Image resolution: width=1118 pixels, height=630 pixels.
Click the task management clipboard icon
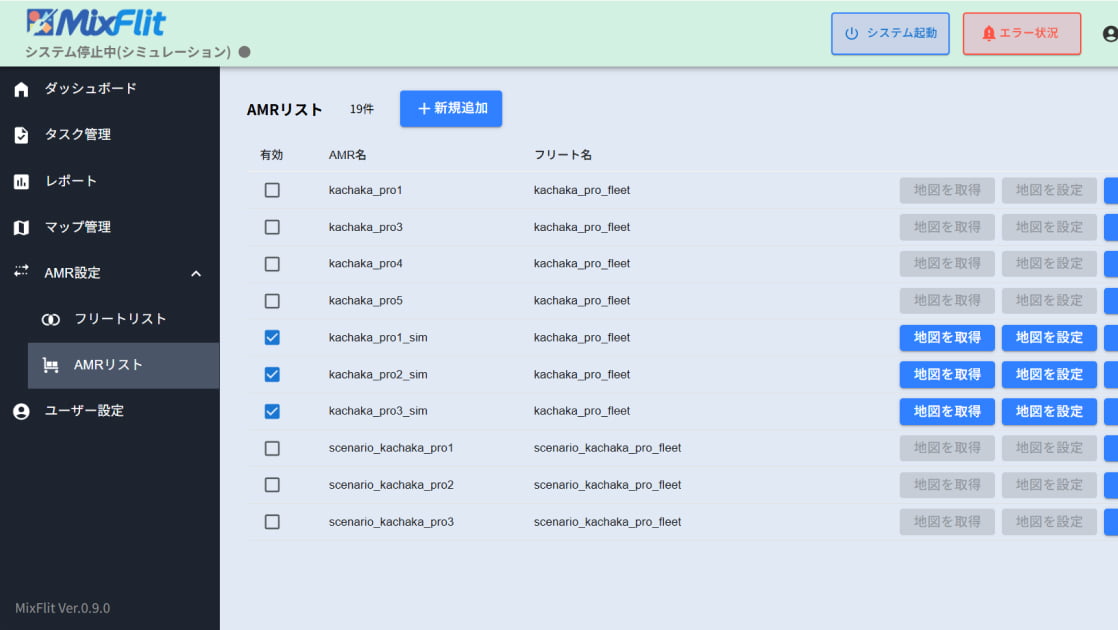[x=21, y=135]
